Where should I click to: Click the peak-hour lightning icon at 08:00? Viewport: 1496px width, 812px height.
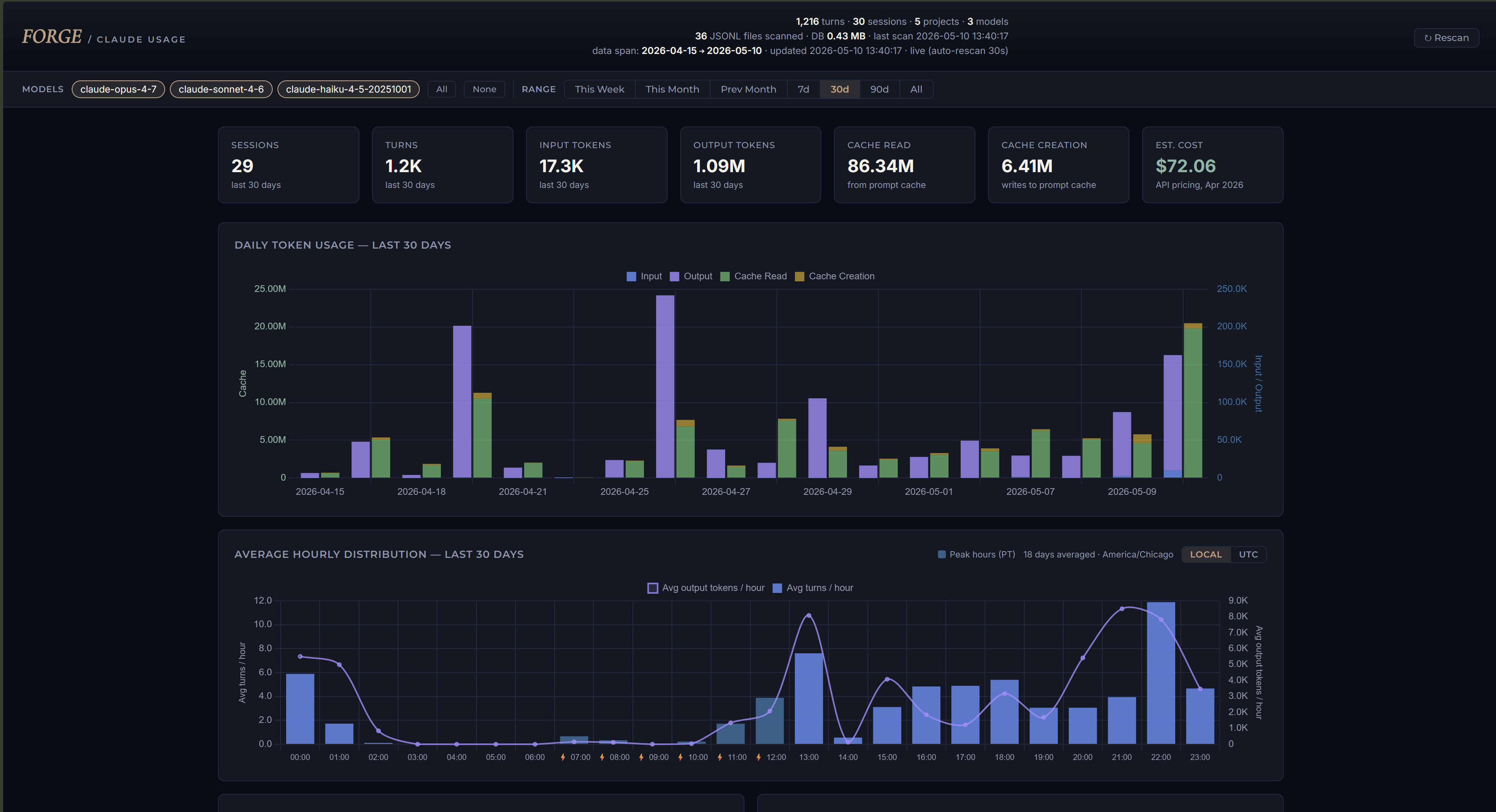[x=602, y=758]
